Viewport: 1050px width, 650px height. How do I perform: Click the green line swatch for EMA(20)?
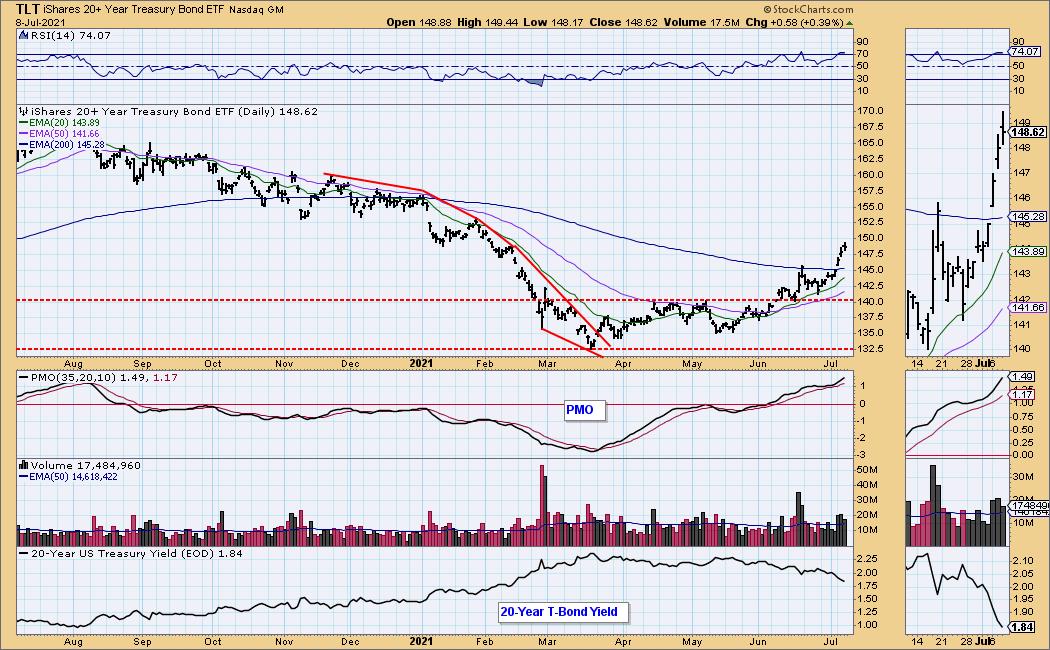pos(23,123)
